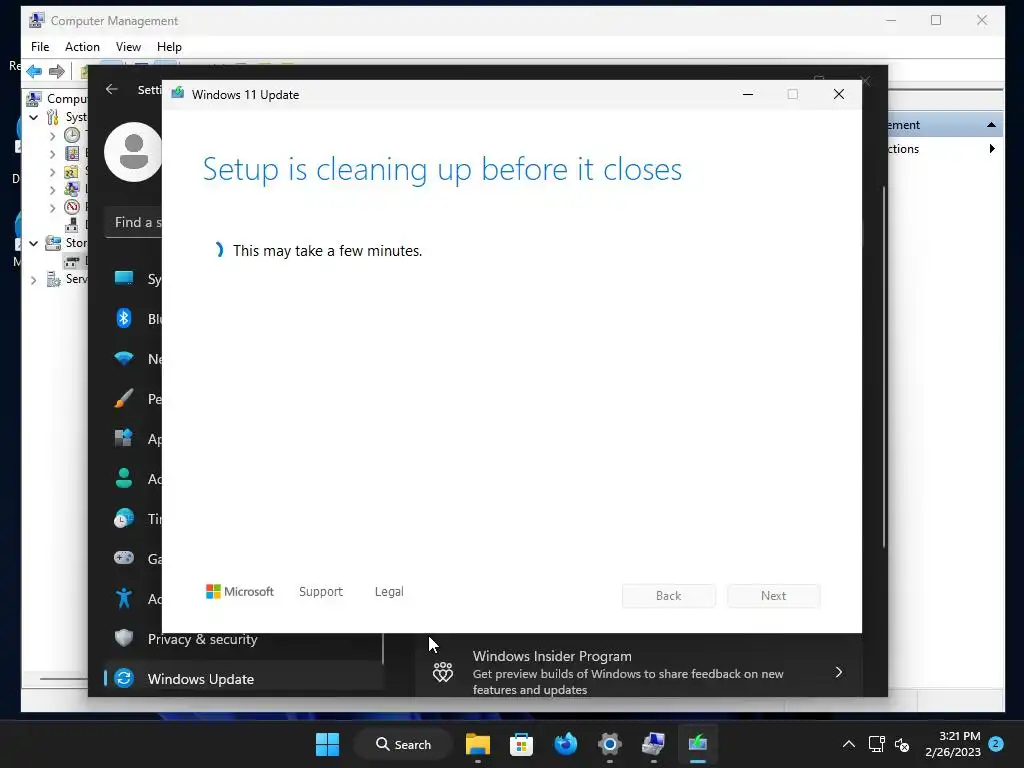Open More Actions submenu arrow
The image size is (1024, 768).
pyautogui.click(x=991, y=149)
